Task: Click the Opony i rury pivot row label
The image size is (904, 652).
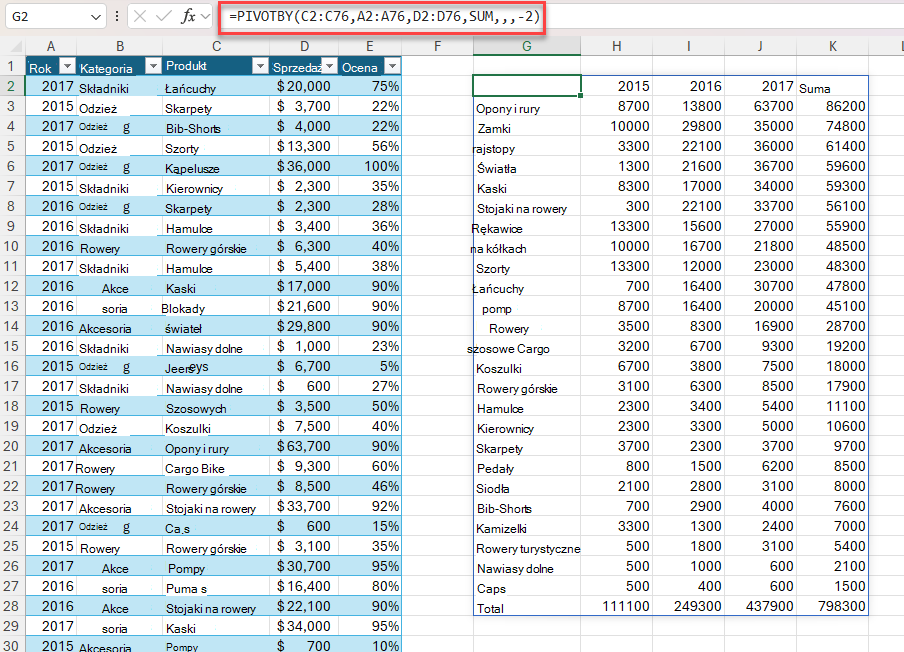Action: tap(508, 109)
